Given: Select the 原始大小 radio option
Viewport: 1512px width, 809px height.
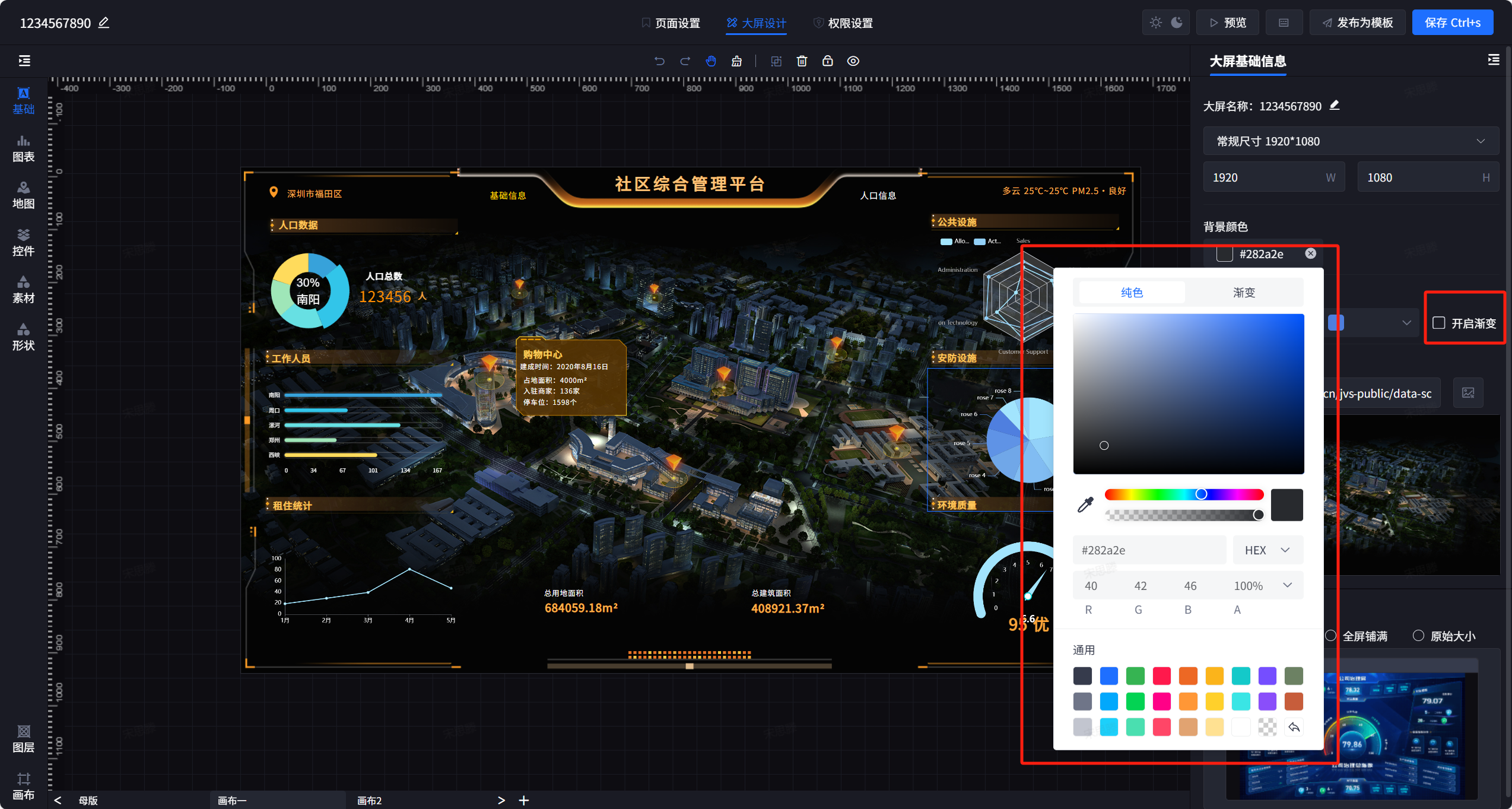Looking at the screenshot, I should 1418,636.
